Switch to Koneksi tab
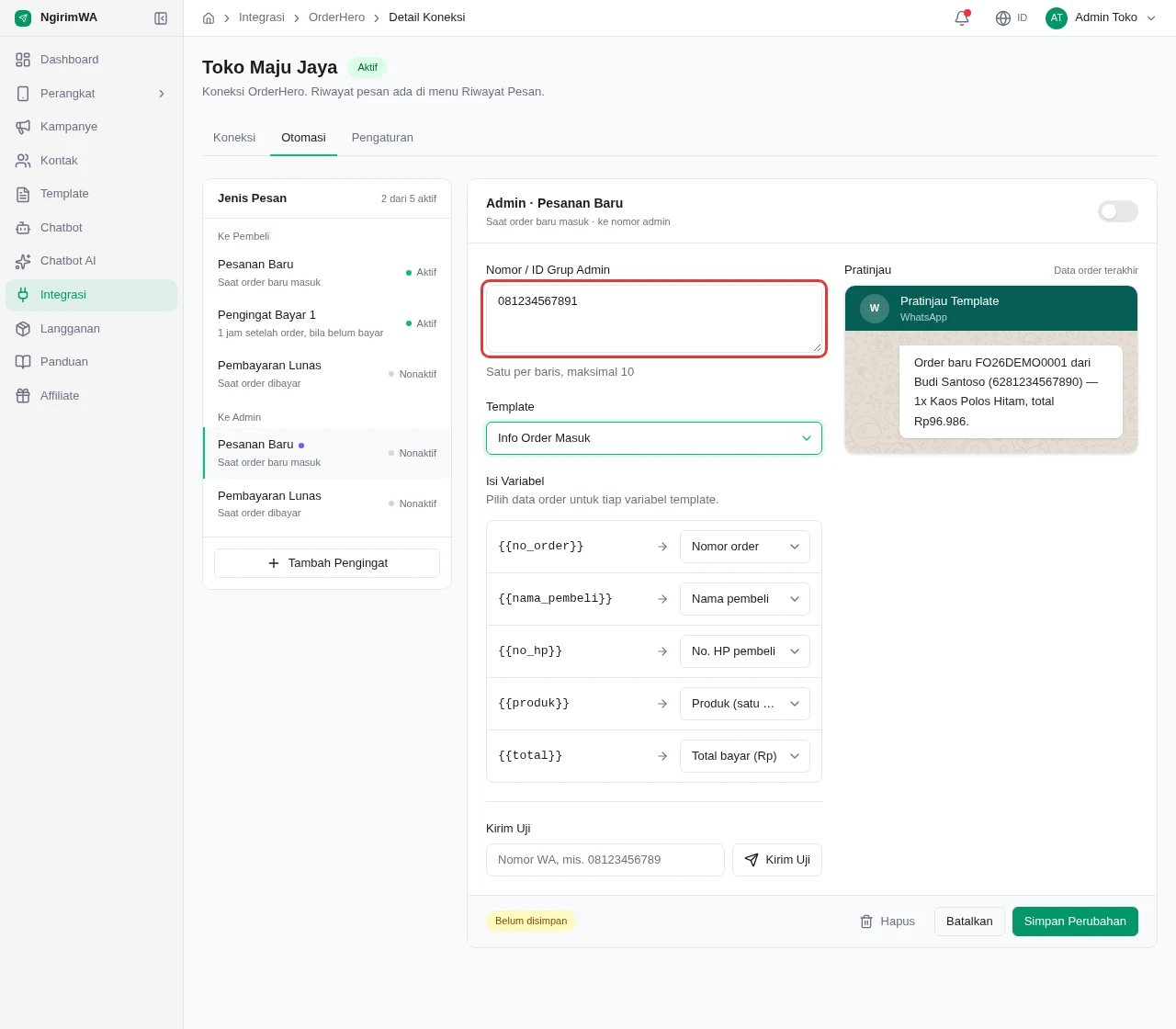1176x1029 pixels. (234, 138)
